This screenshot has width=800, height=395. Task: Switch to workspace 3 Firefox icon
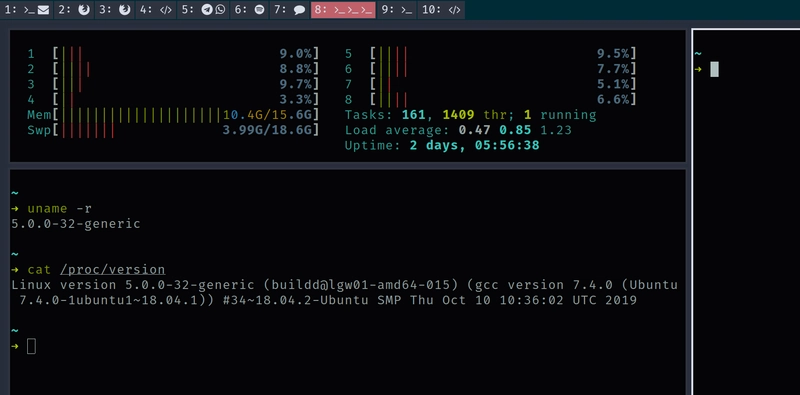coord(124,10)
